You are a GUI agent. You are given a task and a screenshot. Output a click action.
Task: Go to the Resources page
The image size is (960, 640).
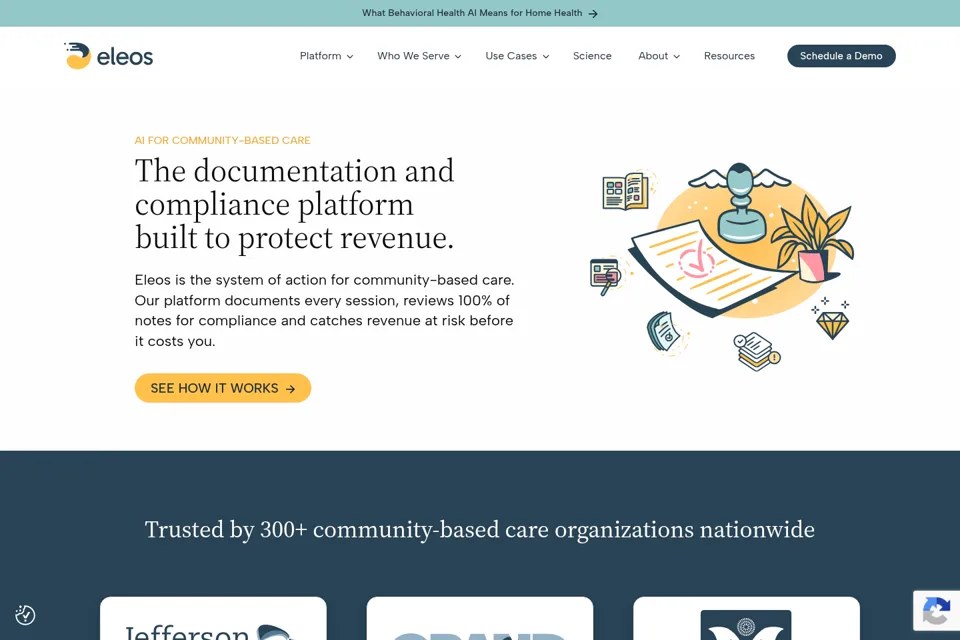[729, 56]
